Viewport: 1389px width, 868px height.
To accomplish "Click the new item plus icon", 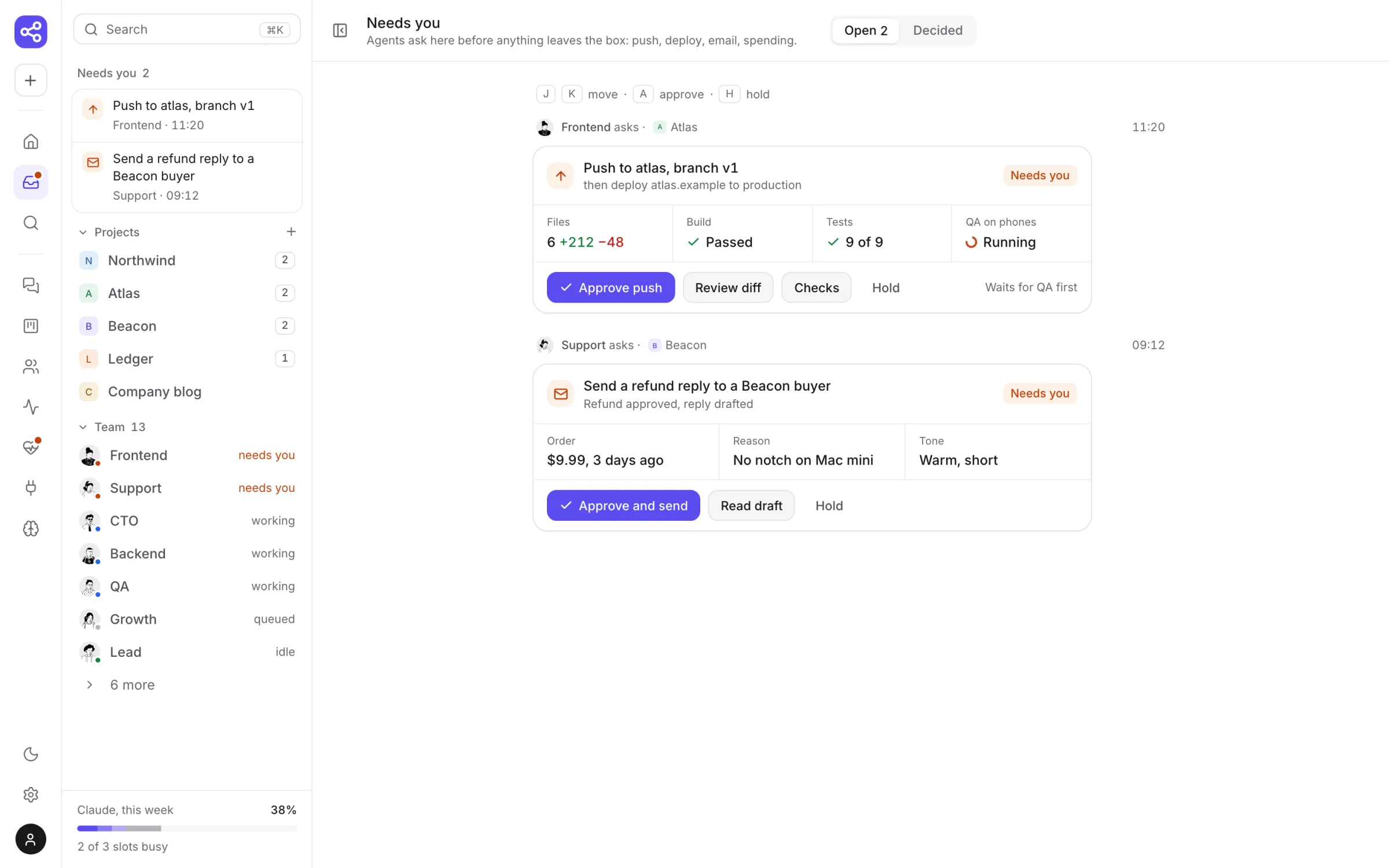I will coord(31,80).
